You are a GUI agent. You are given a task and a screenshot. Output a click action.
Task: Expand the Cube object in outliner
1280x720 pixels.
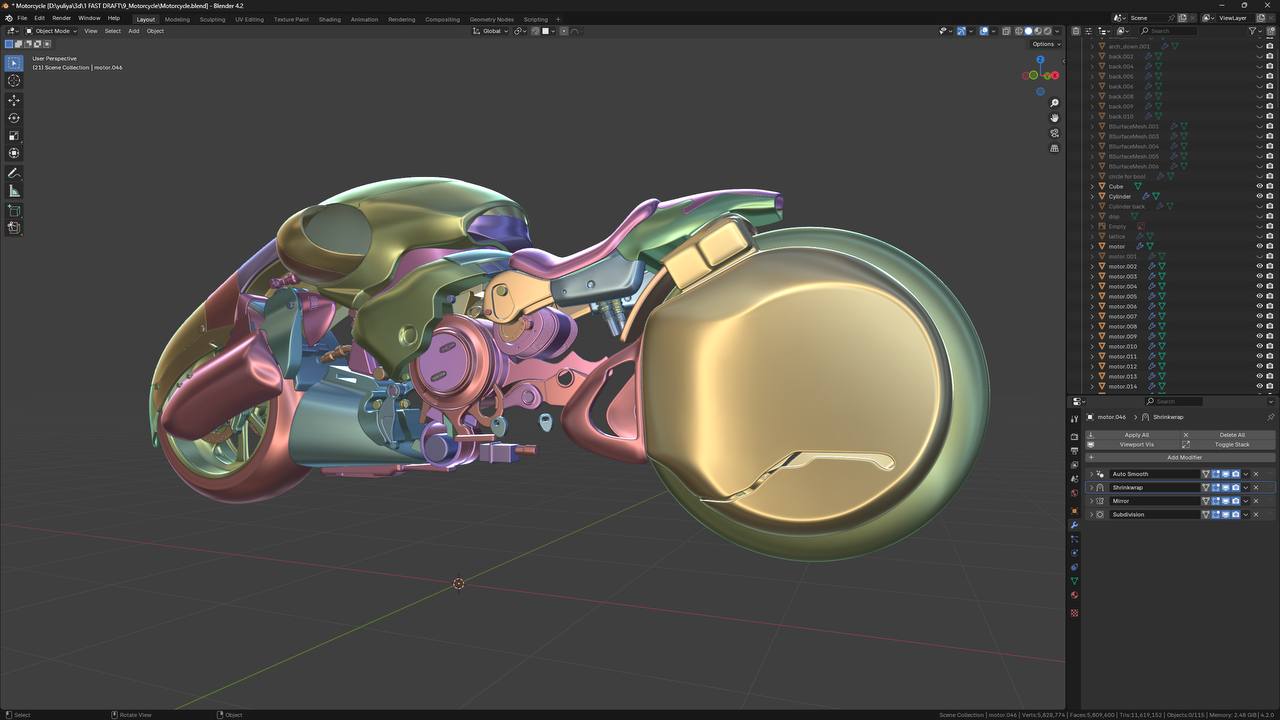(x=1092, y=186)
